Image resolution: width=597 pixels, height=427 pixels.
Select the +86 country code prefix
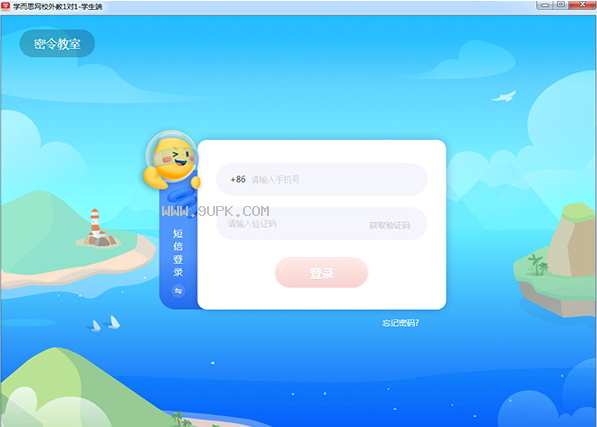pyautogui.click(x=238, y=179)
